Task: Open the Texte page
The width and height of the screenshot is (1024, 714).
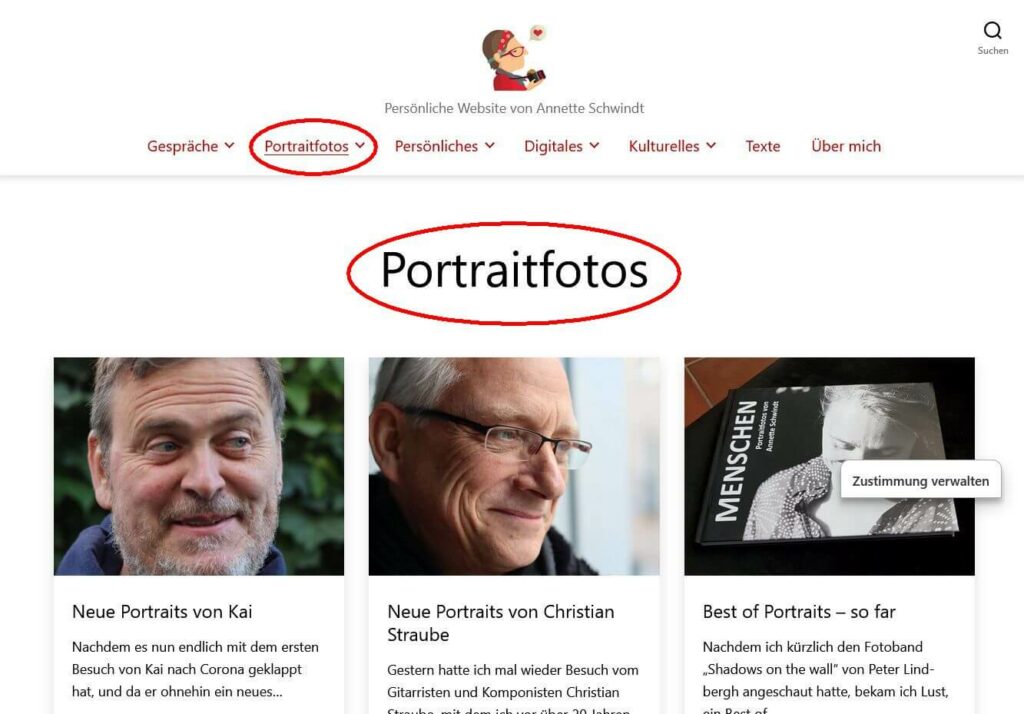Action: pyautogui.click(x=763, y=146)
